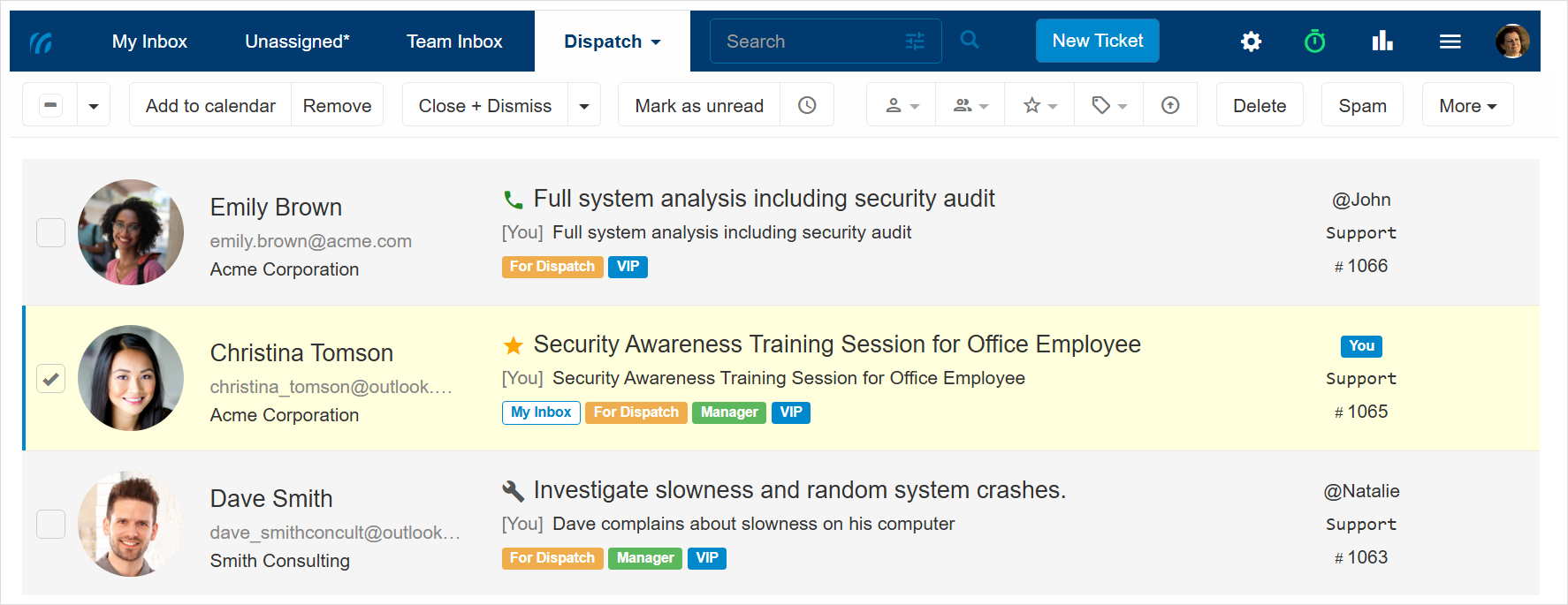Click the snooze clock icon beside Mark as unread

click(x=807, y=105)
